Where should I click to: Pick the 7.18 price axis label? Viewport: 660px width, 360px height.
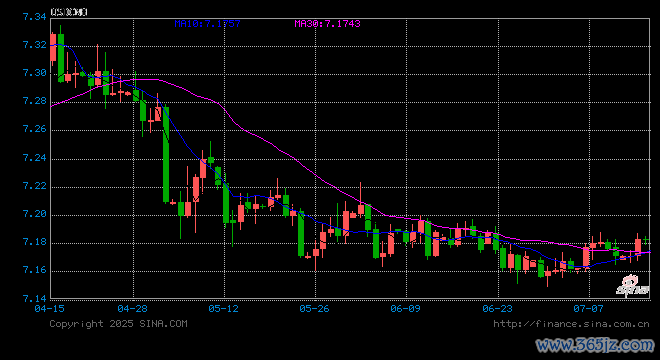pyautogui.click(x=35, y=242)
